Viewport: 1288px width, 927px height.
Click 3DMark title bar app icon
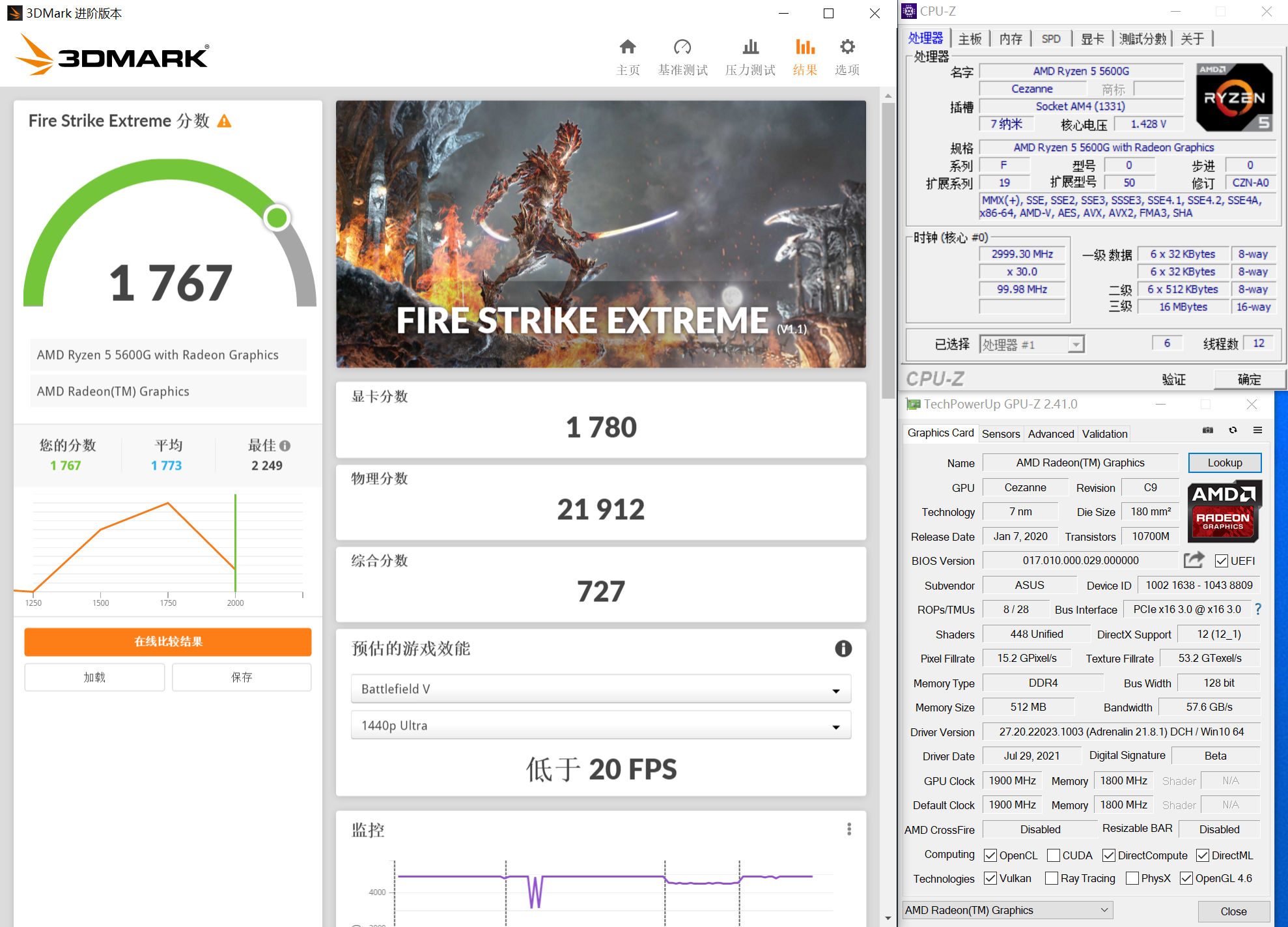14,13
